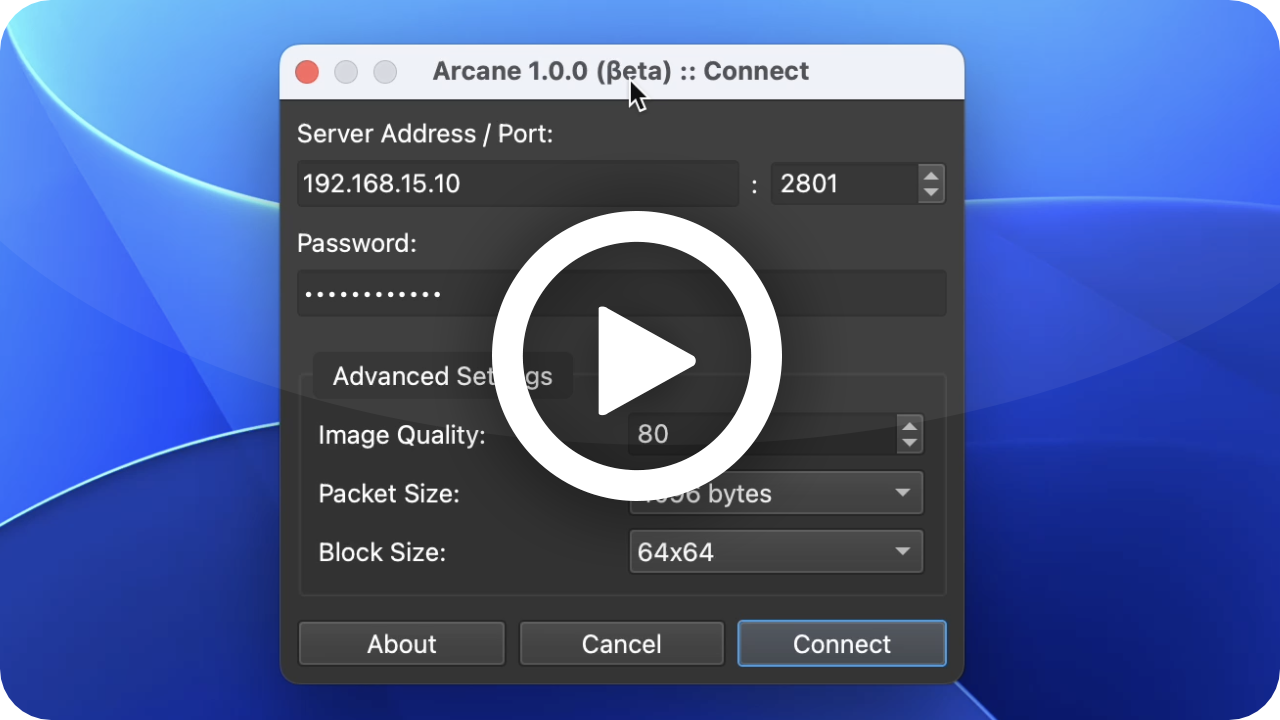The height and width of the screenshot is (720, 1280).
Task: Increase the port number with the up arrow
Action: tap(931, 174)
